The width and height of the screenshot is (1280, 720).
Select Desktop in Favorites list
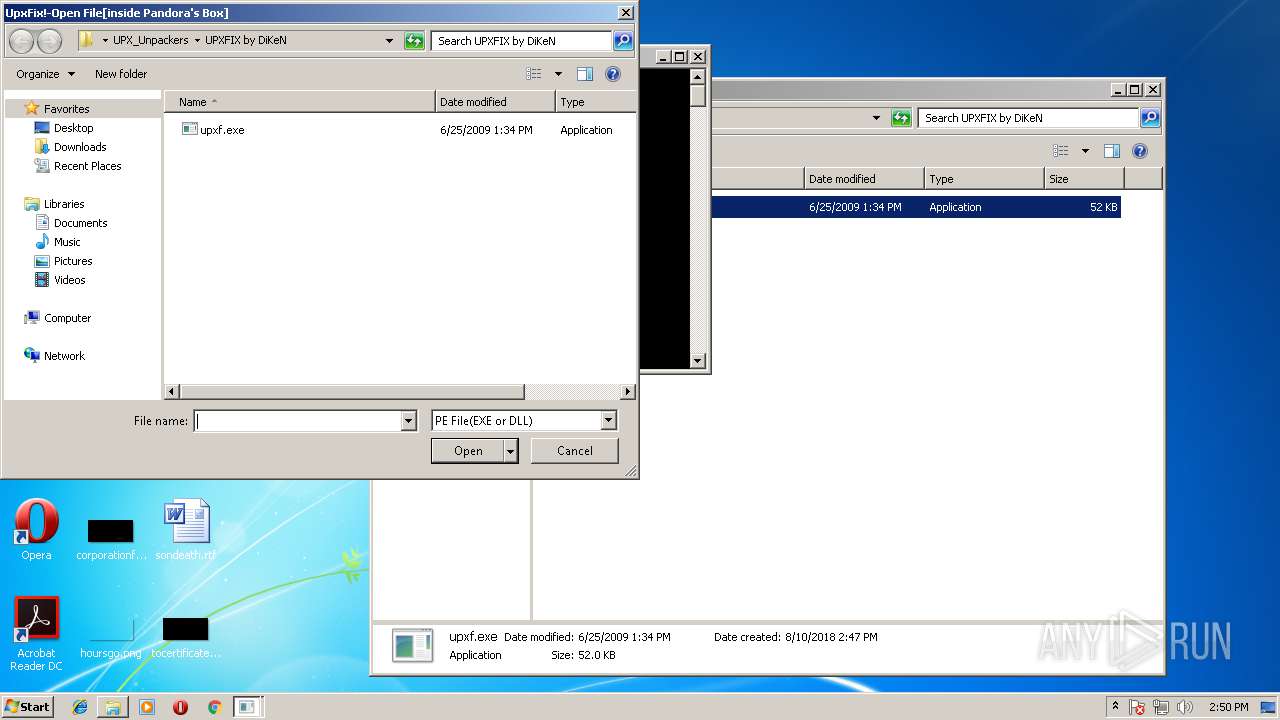pos(73,128)
